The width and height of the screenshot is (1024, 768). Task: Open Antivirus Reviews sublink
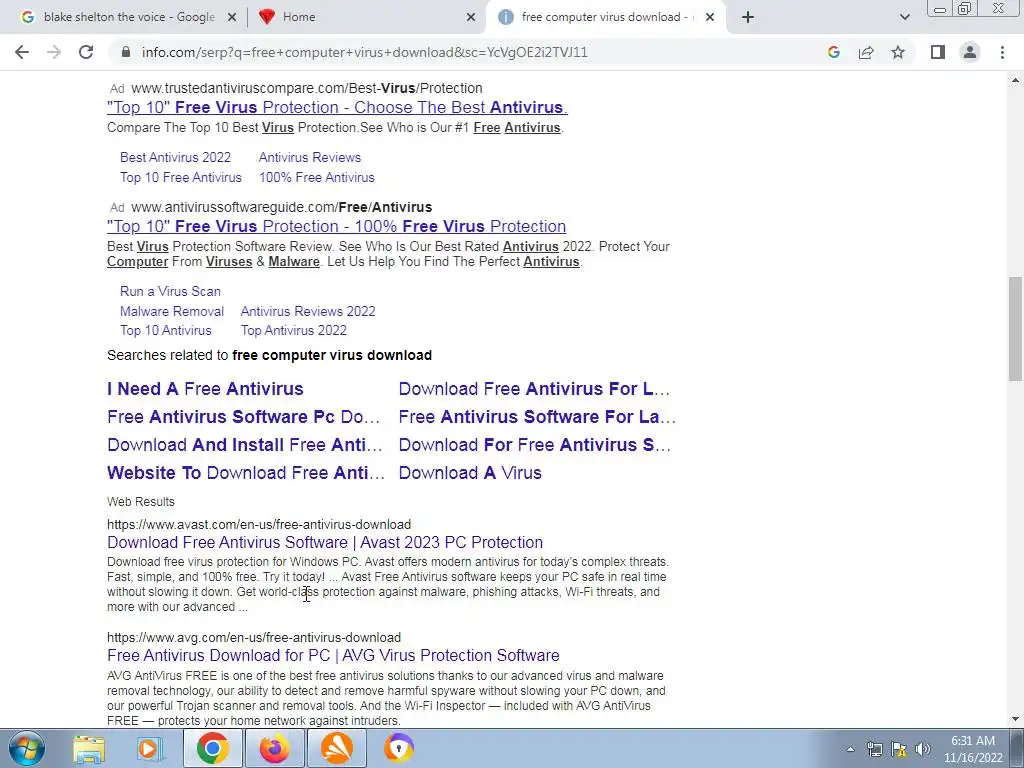[310, 157]
